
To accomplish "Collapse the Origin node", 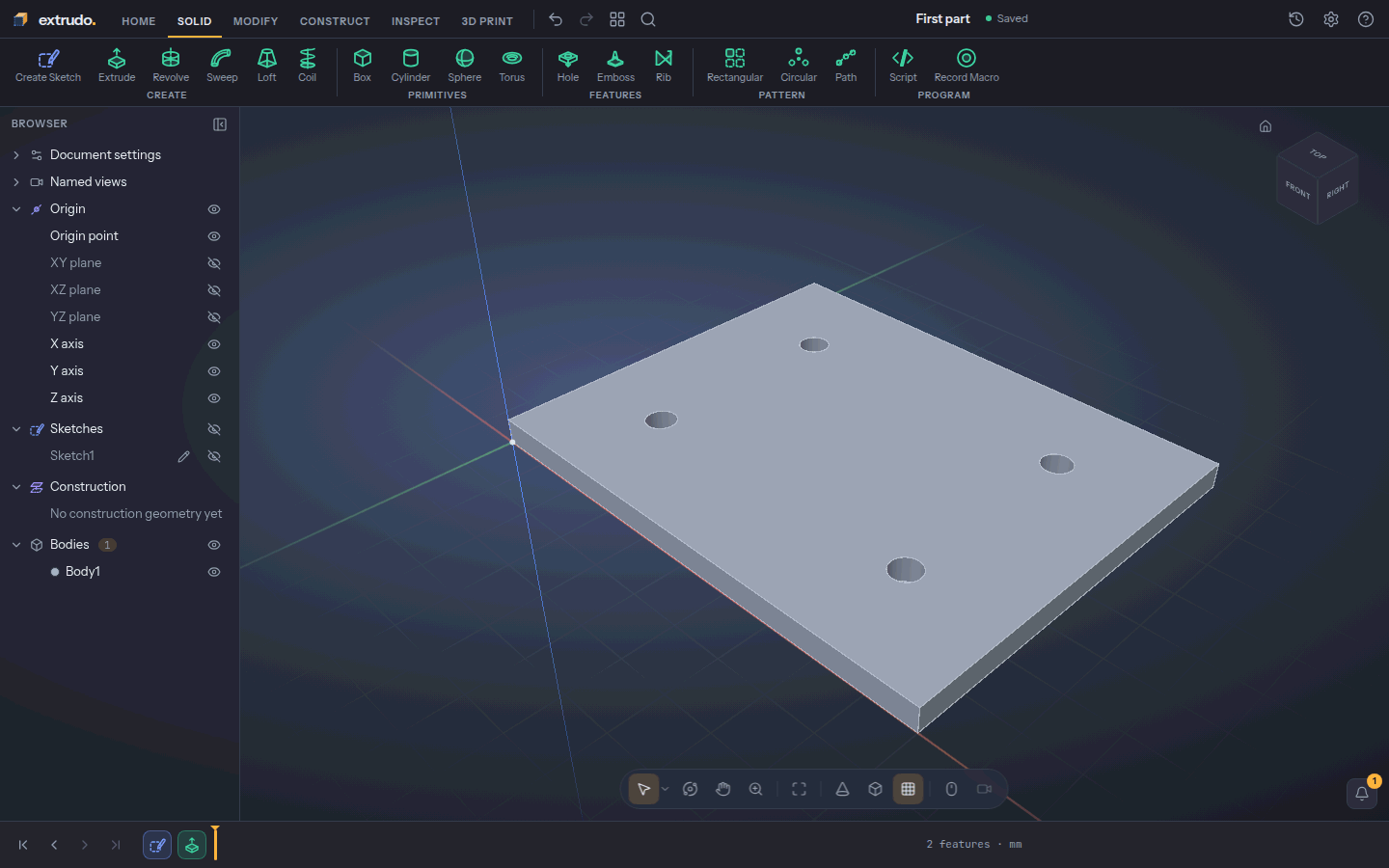I will click(x=16, y=209).
